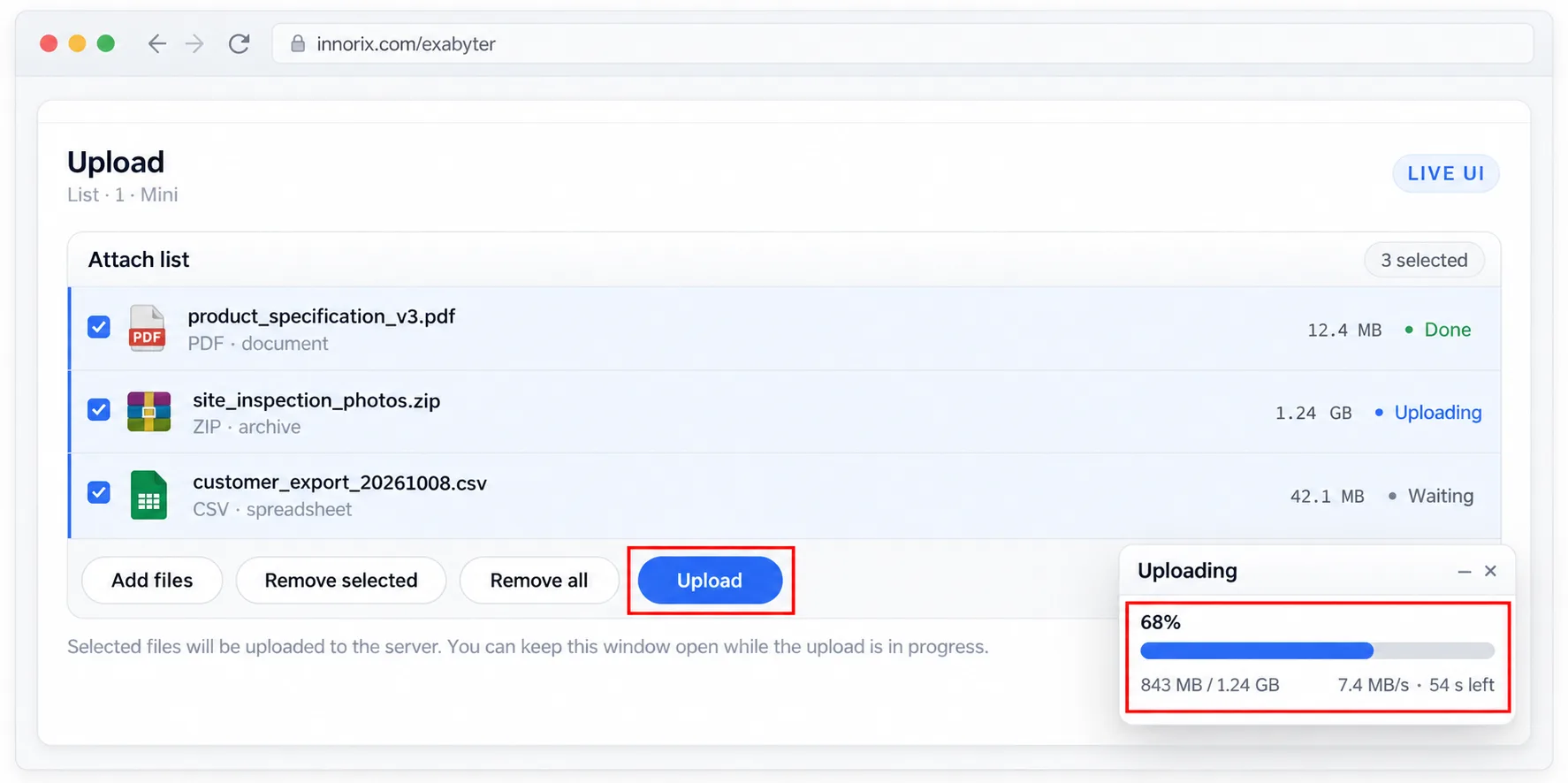Click the 68% progress percentage text
1568x783 pixels.
[x=1161, y=622]
